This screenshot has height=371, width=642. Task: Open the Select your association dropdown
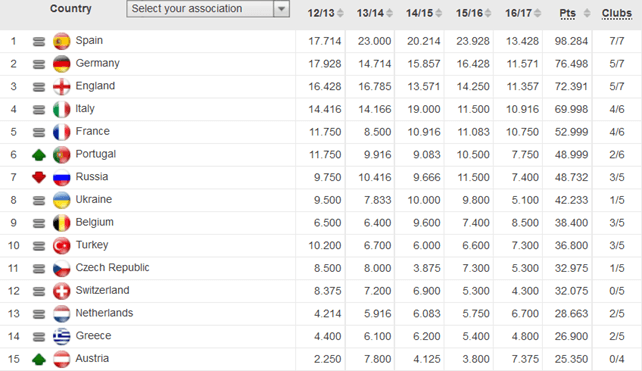pos(208,9)
